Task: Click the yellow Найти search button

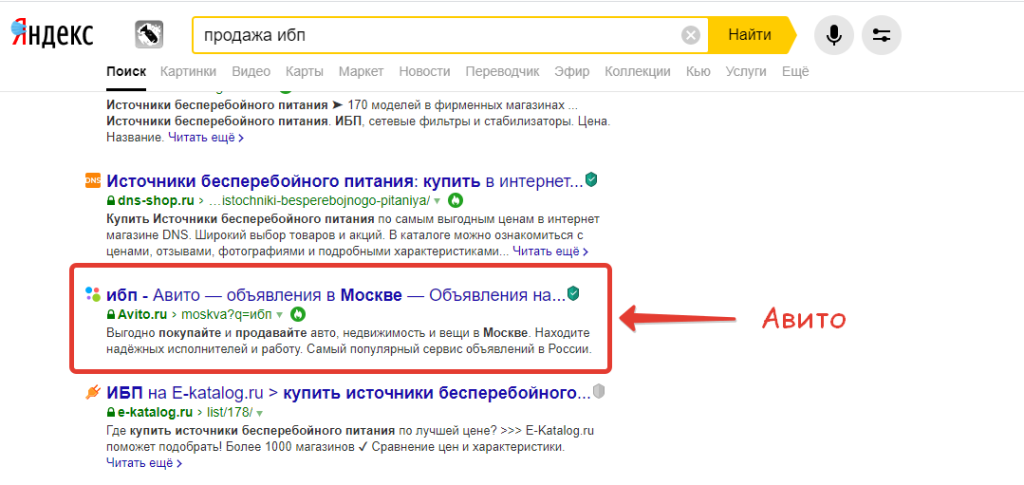Action: coord(750,35)
